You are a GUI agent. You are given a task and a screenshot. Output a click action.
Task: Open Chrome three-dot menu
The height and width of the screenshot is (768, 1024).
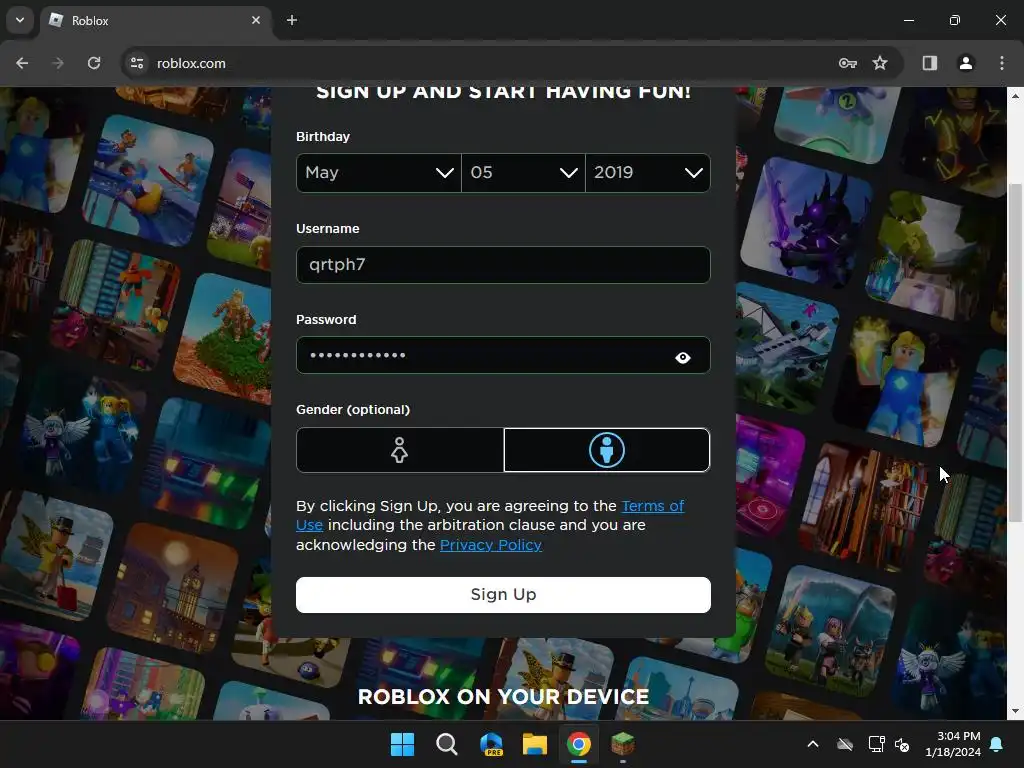[x=1002, y=63]
